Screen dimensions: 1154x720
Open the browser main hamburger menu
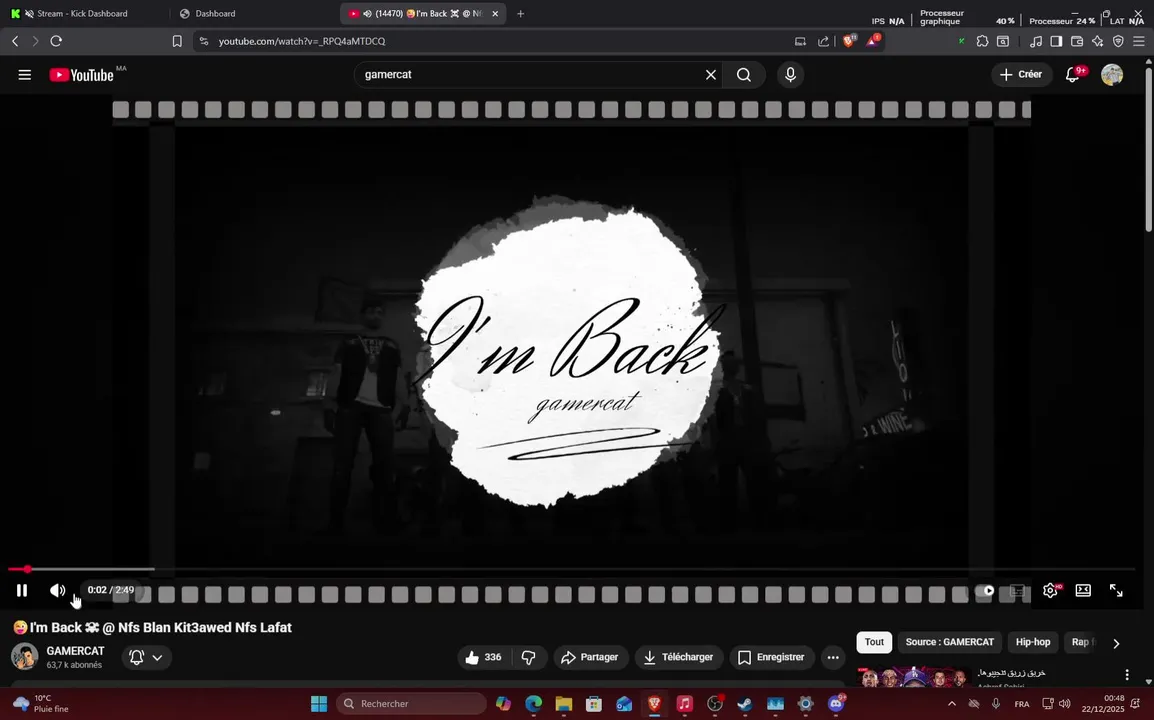1139,41
